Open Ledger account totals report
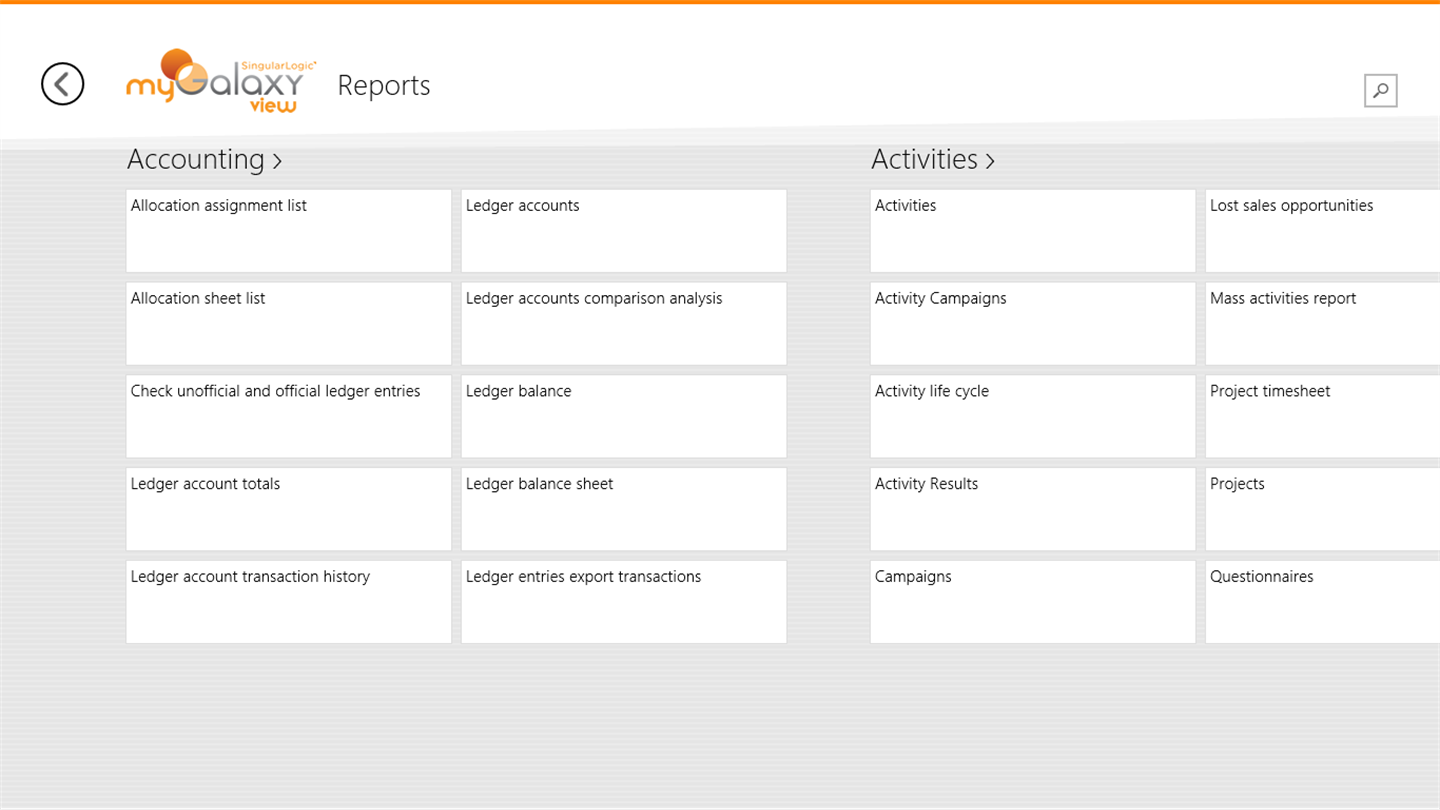 (288, 509)
